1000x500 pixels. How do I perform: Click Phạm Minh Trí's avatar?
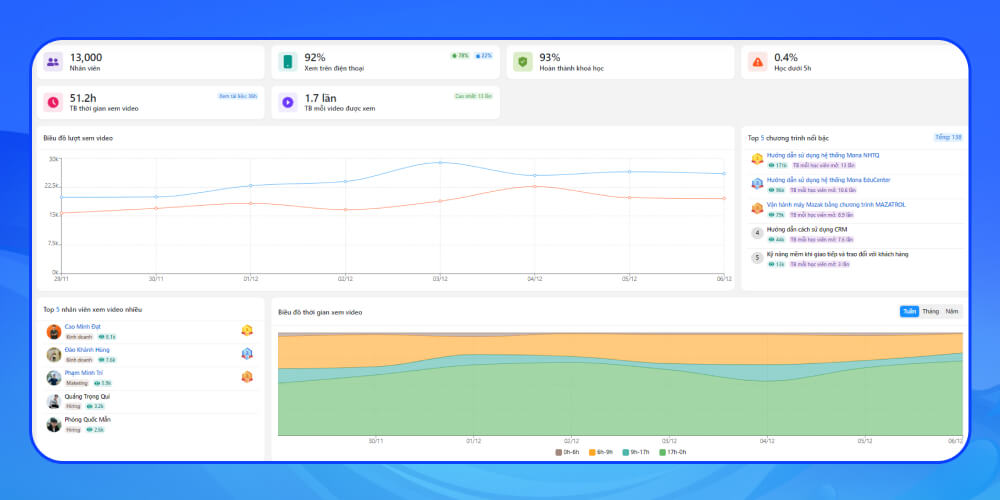click(x=54, y=378)
